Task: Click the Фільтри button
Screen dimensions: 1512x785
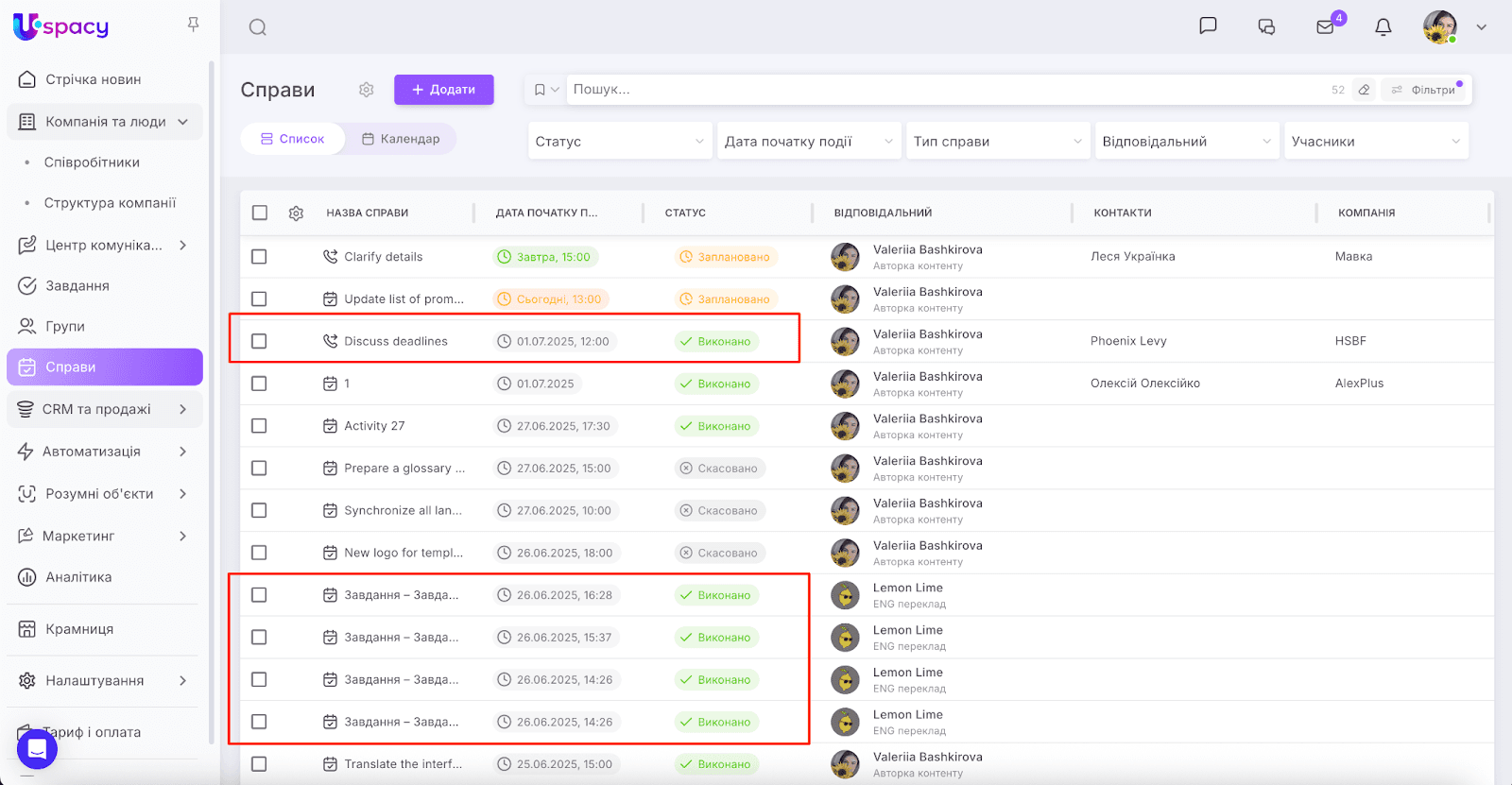Action: coord(1423,90)
